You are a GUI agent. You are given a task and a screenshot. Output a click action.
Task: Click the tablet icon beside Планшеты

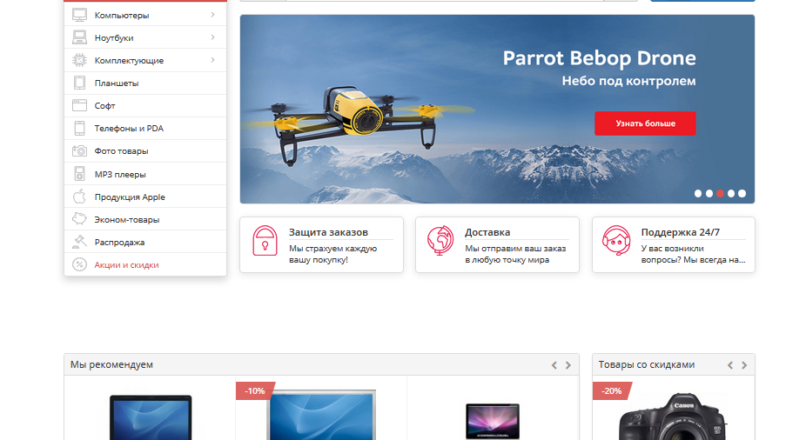[x=79, y=83]
